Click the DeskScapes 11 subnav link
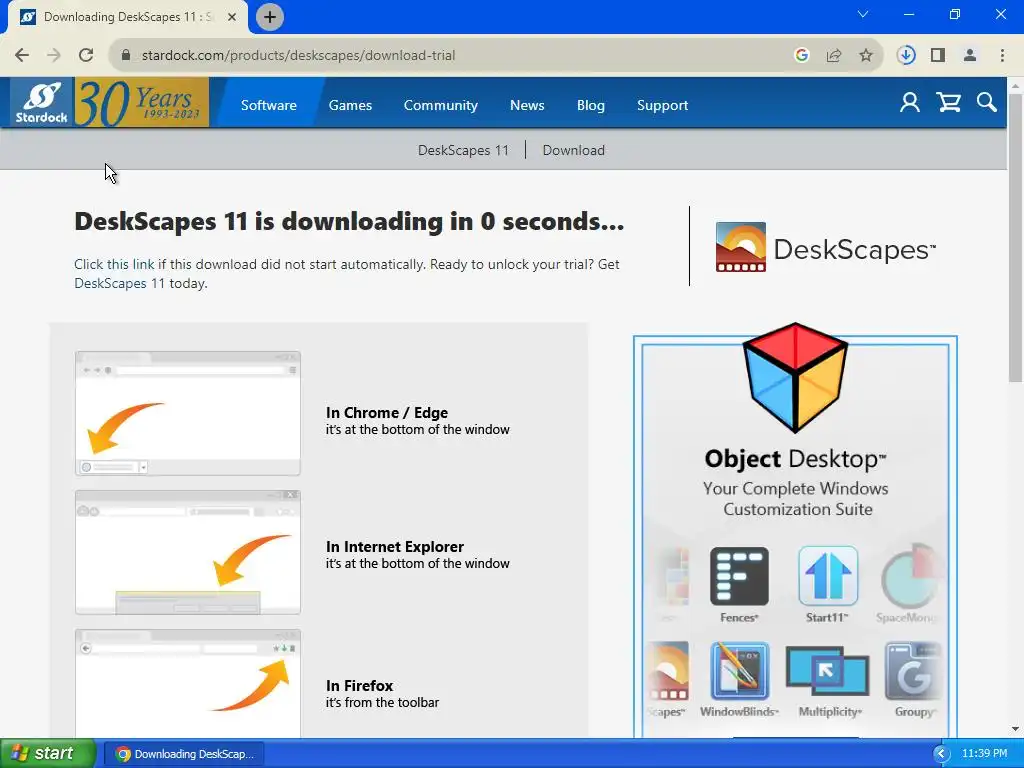 [x=463, y=150]
